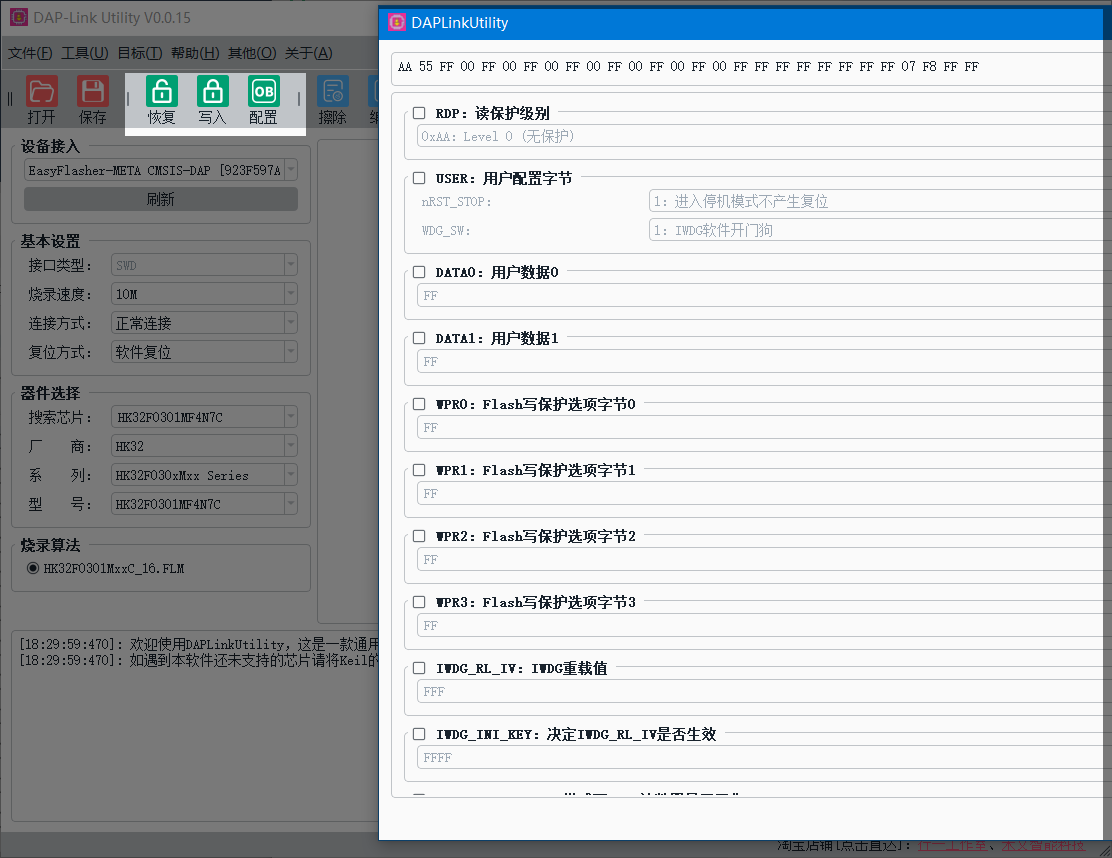Click the 打开 (Open) folder icon
The image size is (1112, 858).
[x=41, y=91]
